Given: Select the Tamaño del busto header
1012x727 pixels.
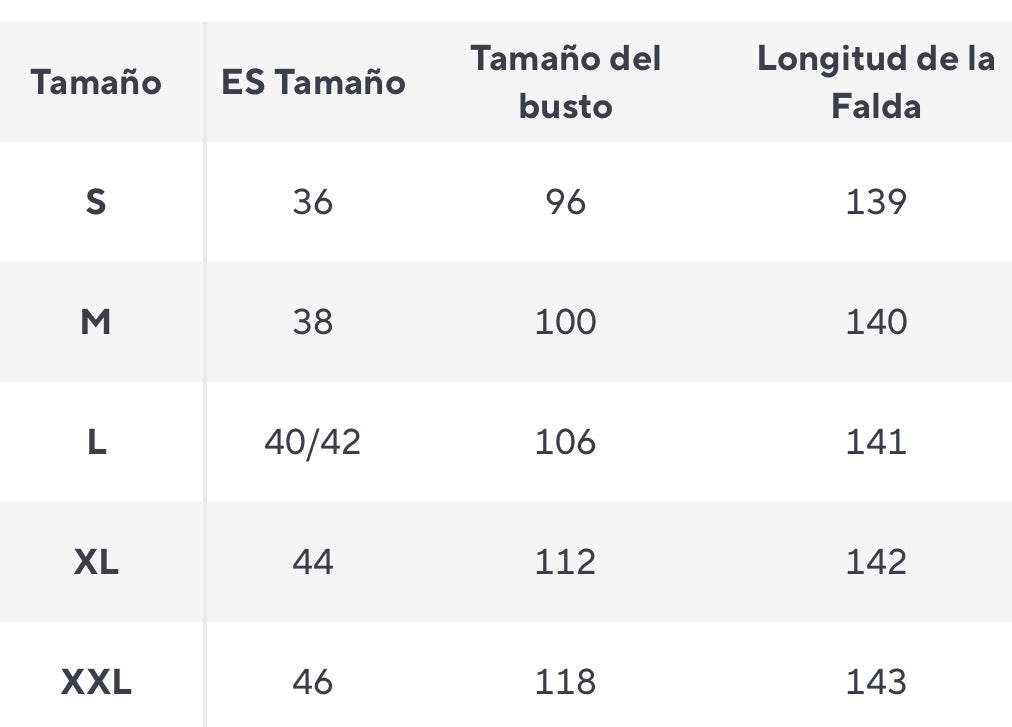Looking at the screenshot, I should [x=565, y=82].
